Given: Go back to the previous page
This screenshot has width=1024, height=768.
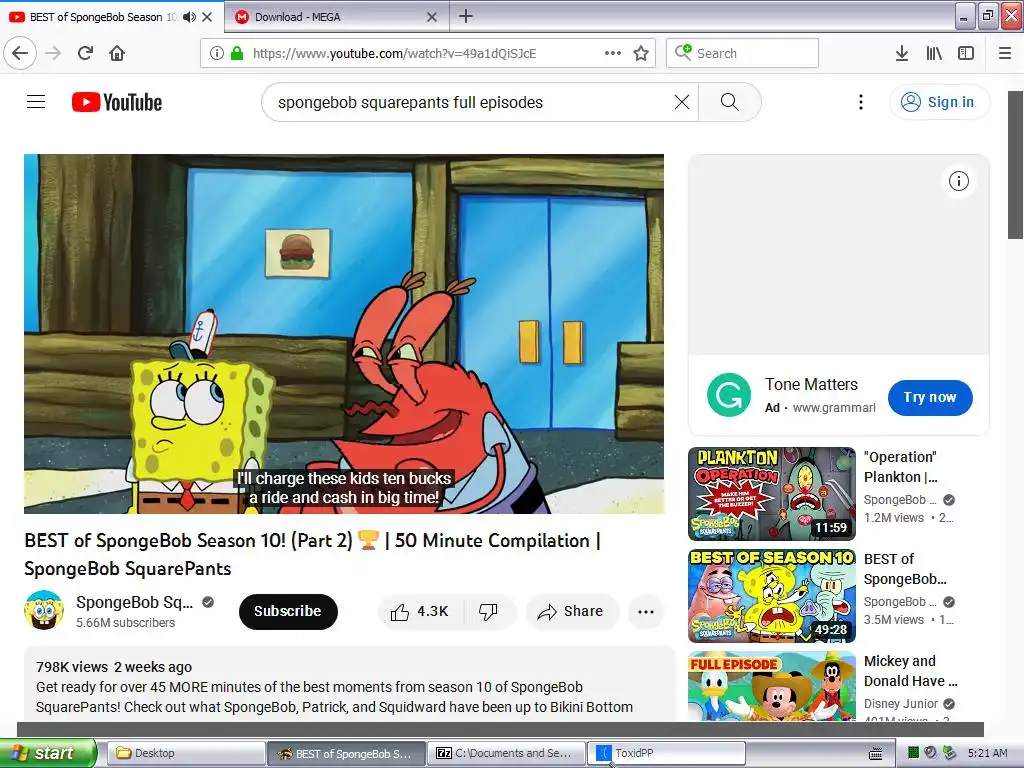Looking at the screenshot, I should point(20,53).
